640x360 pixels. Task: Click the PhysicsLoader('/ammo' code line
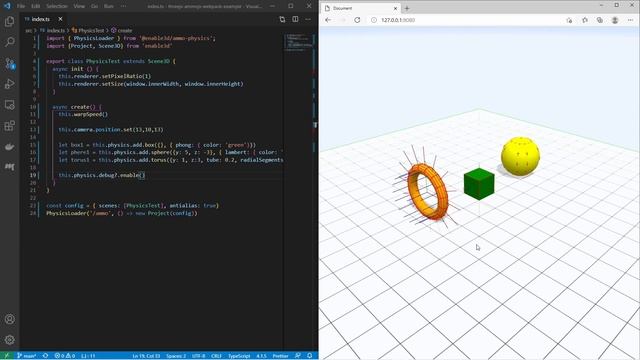point(122,213)
